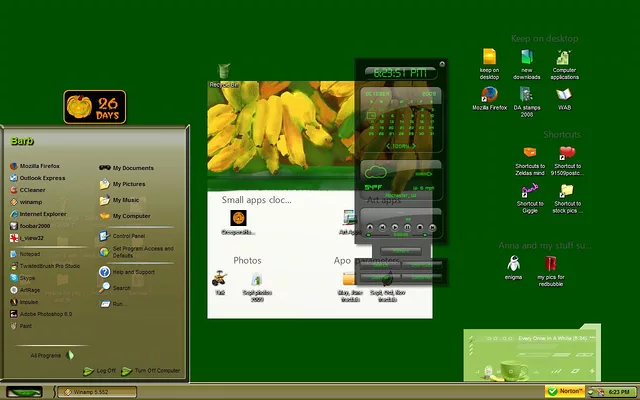Click the Log Off button

[x=100, y=370]
